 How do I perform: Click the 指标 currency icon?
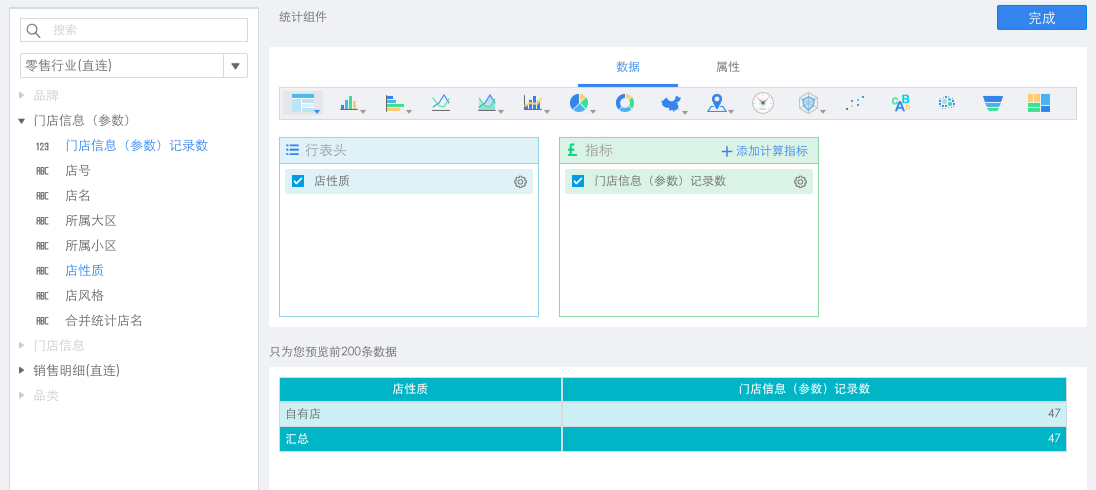pos(572,150)
